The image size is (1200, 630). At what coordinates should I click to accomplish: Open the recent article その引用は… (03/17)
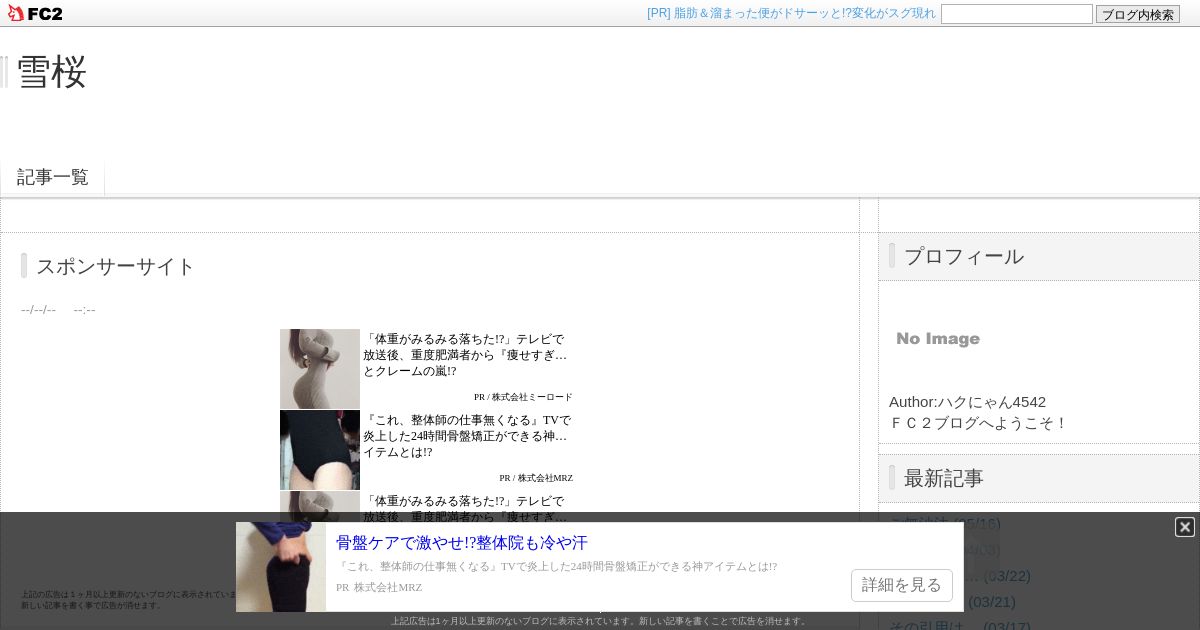(x=960, y=627)
